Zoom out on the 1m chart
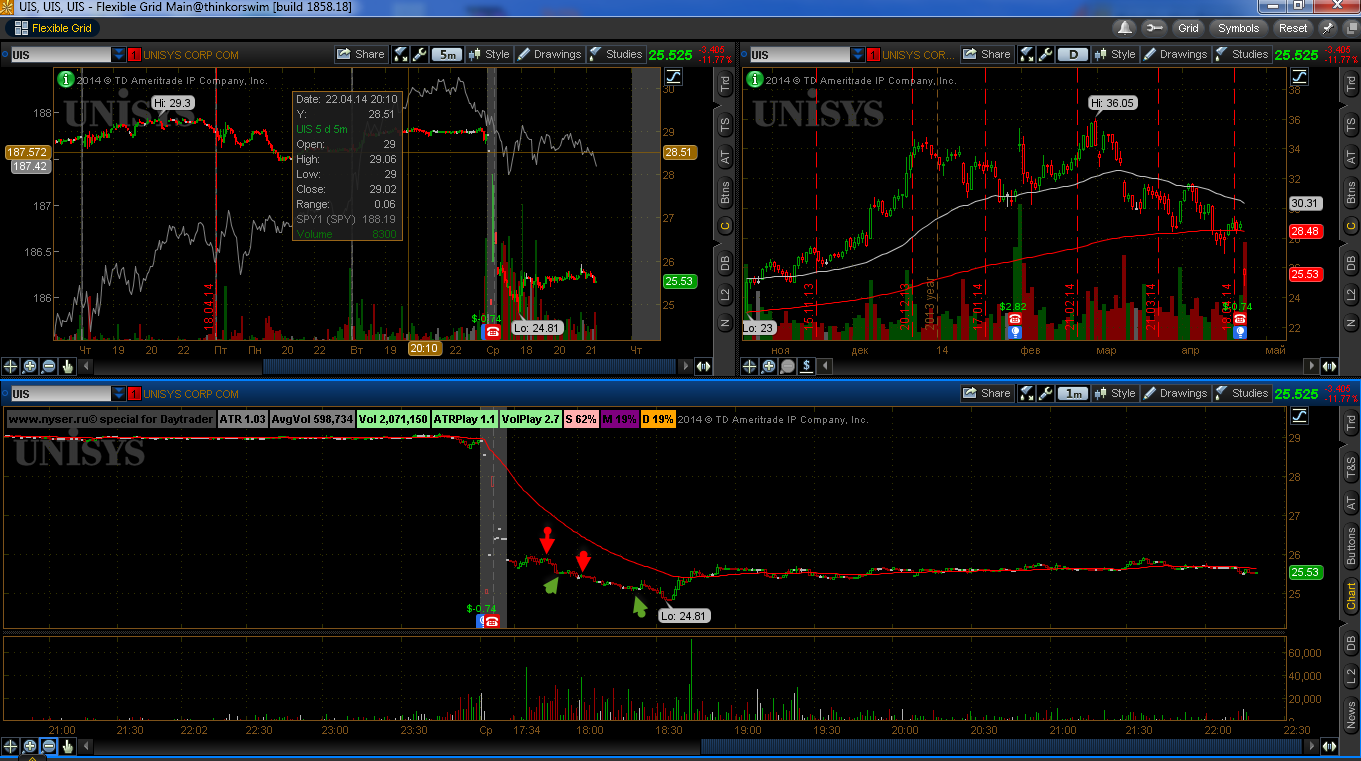 point(49,746)
